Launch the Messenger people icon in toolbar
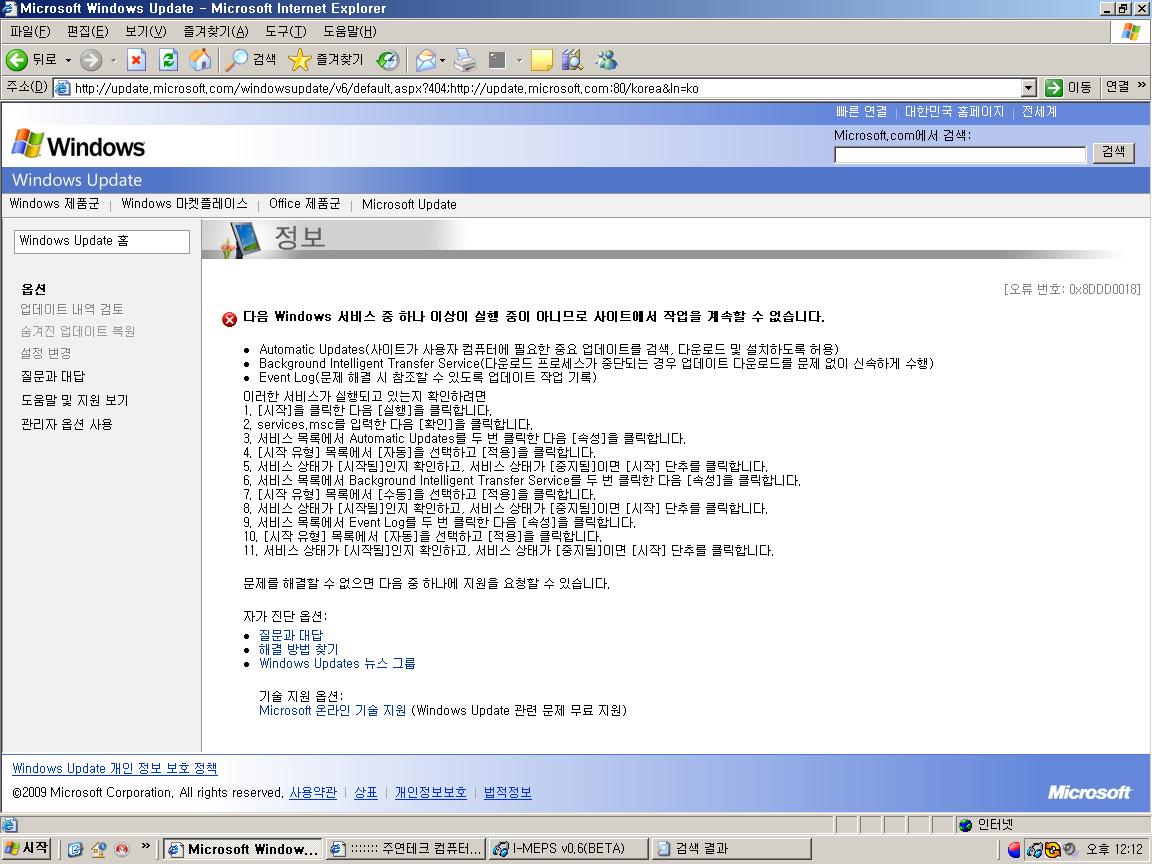 click(x=606, y=60)
